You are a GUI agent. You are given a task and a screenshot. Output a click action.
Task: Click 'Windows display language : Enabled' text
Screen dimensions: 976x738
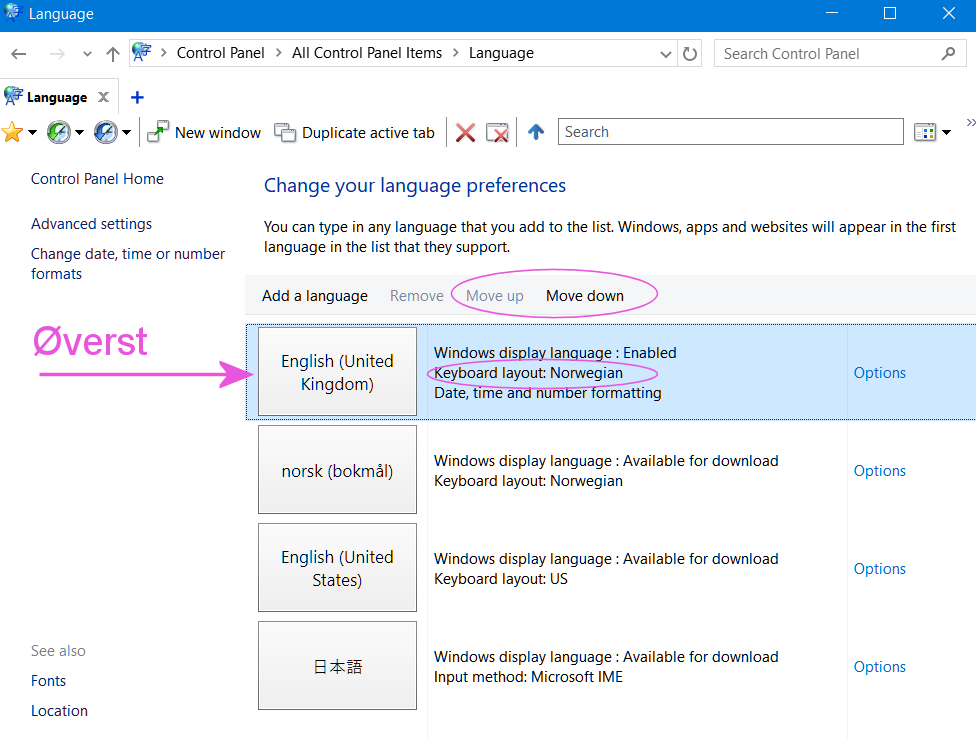555,353
